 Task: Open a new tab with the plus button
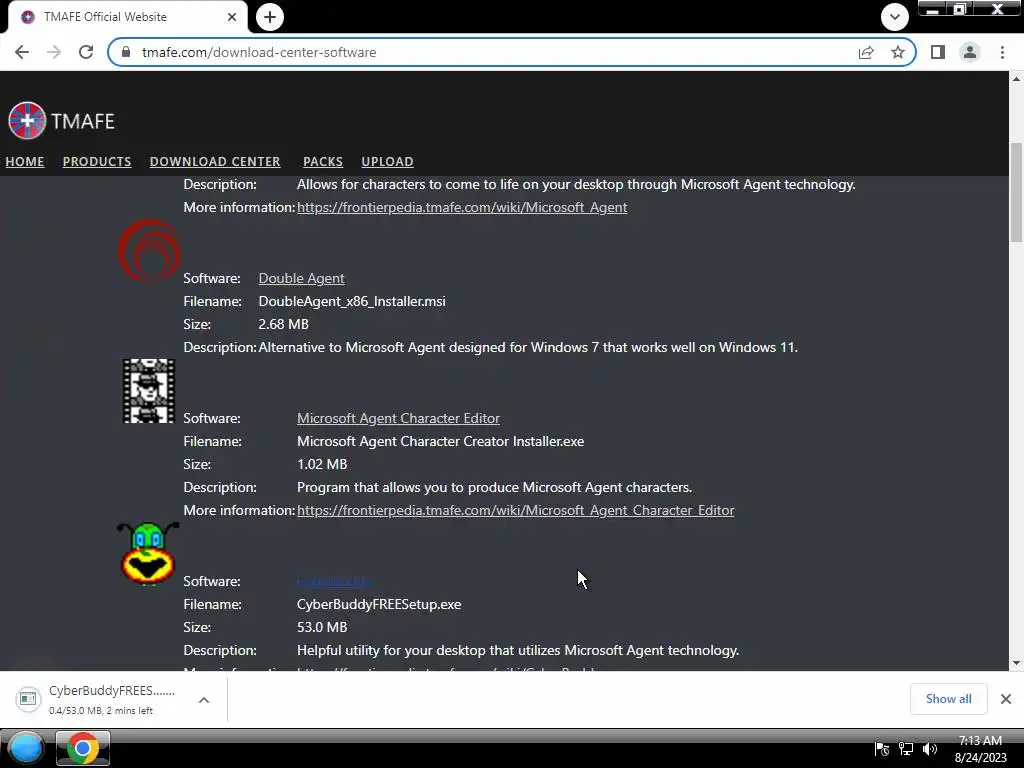[270, 17]
